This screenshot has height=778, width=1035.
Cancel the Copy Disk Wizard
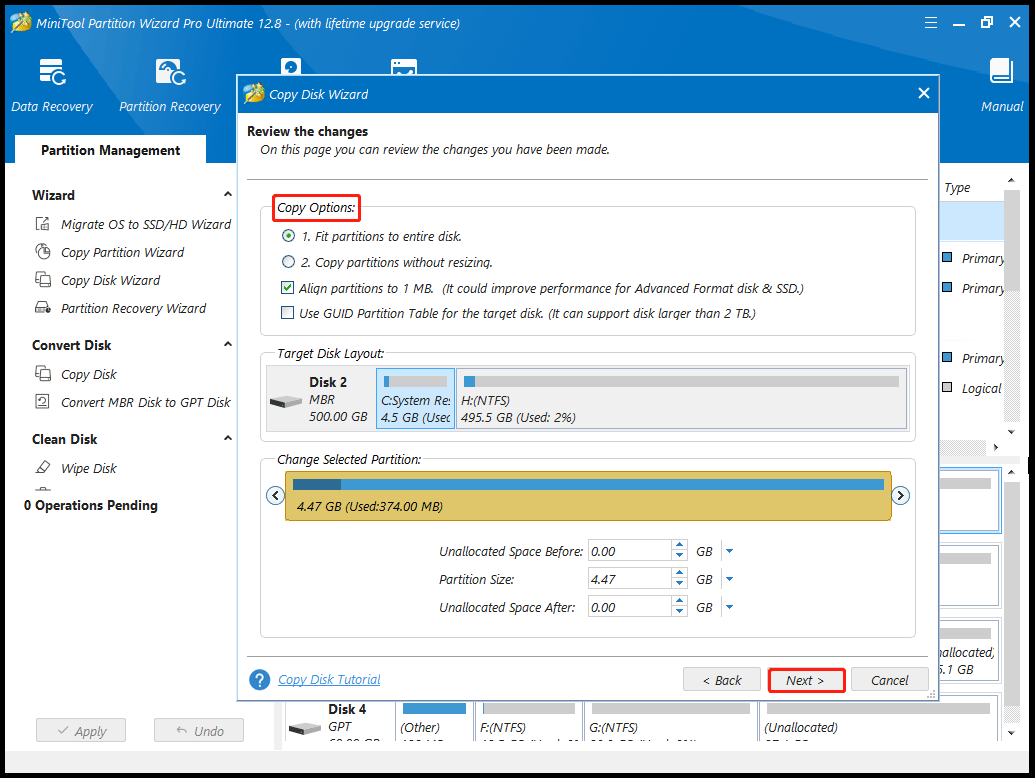[890, 680]
